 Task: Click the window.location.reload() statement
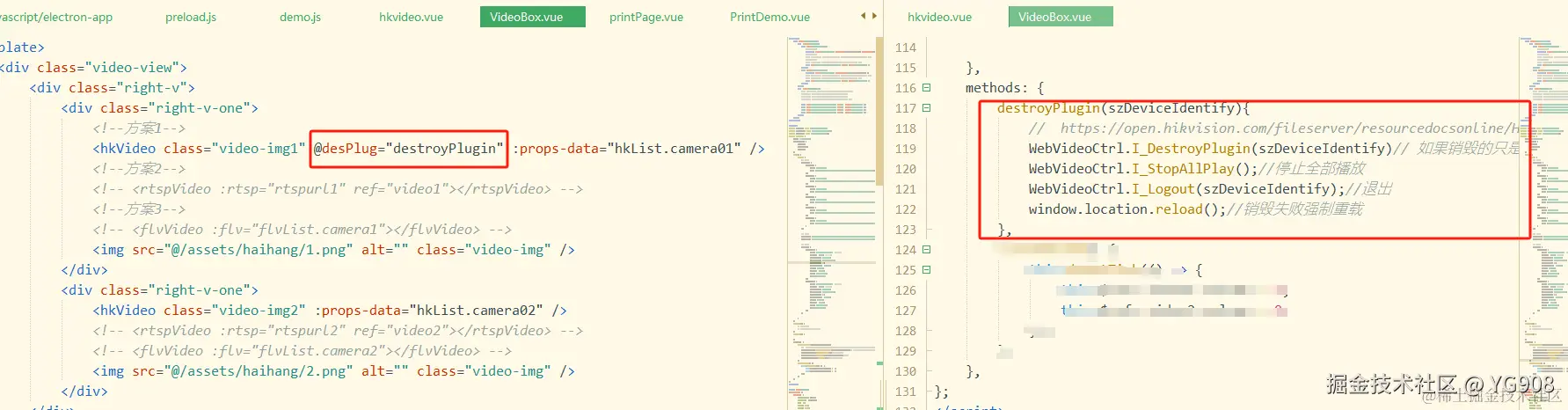click(x=1127, y=209)
